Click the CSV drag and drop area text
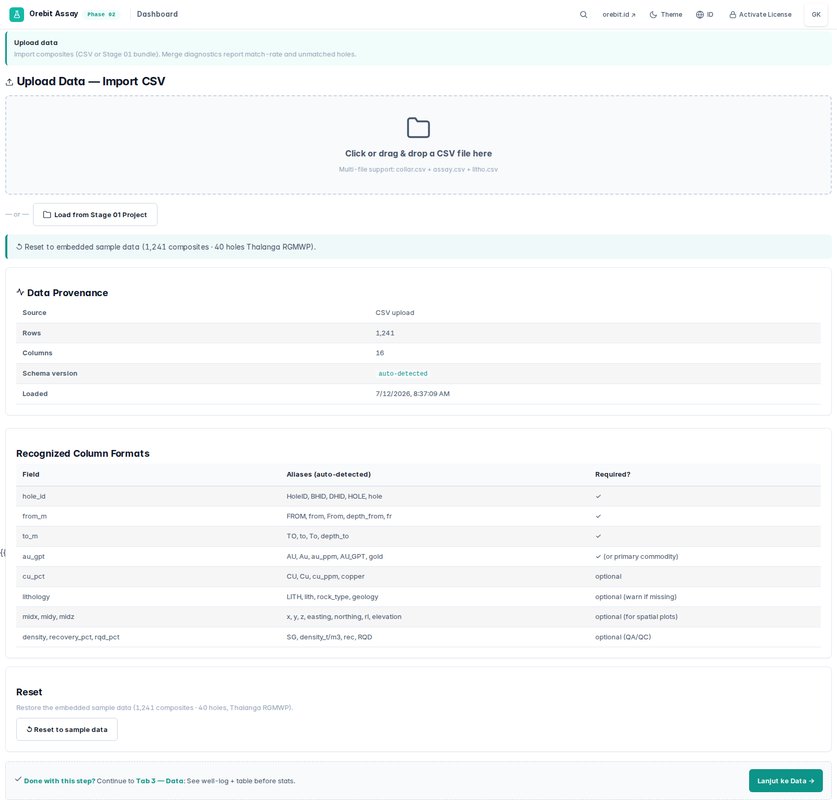Image resolution: width=837 pixels, height=800 pixels. pos(418,154)
